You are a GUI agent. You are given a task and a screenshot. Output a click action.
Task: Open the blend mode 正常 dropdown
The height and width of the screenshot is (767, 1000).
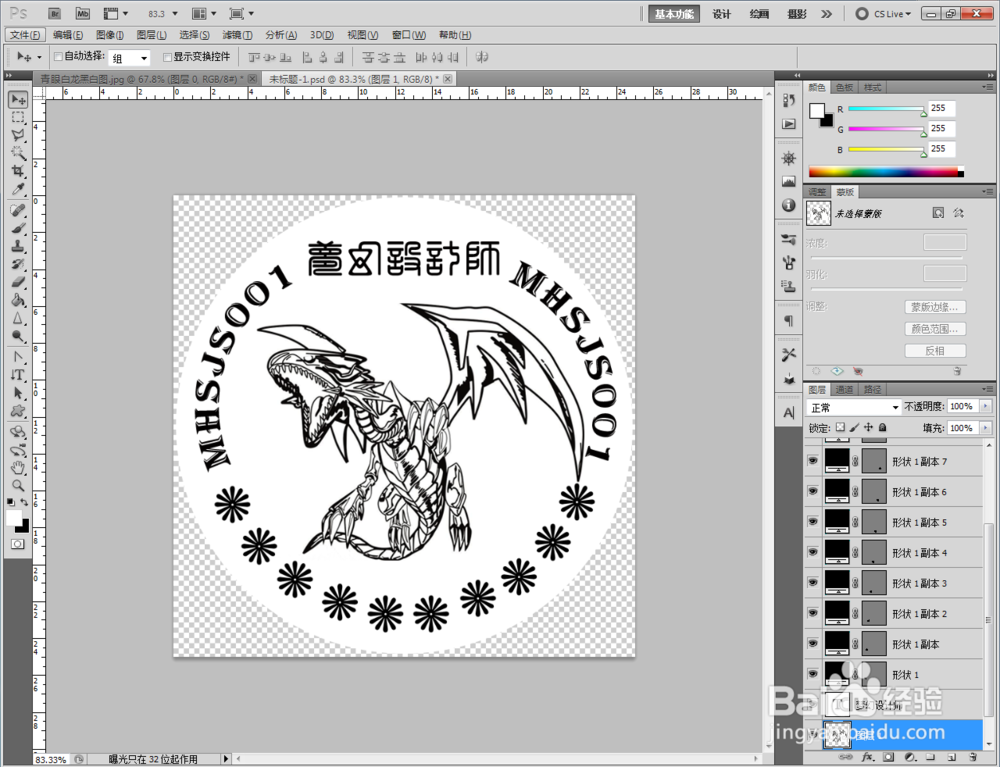point(853,407)
